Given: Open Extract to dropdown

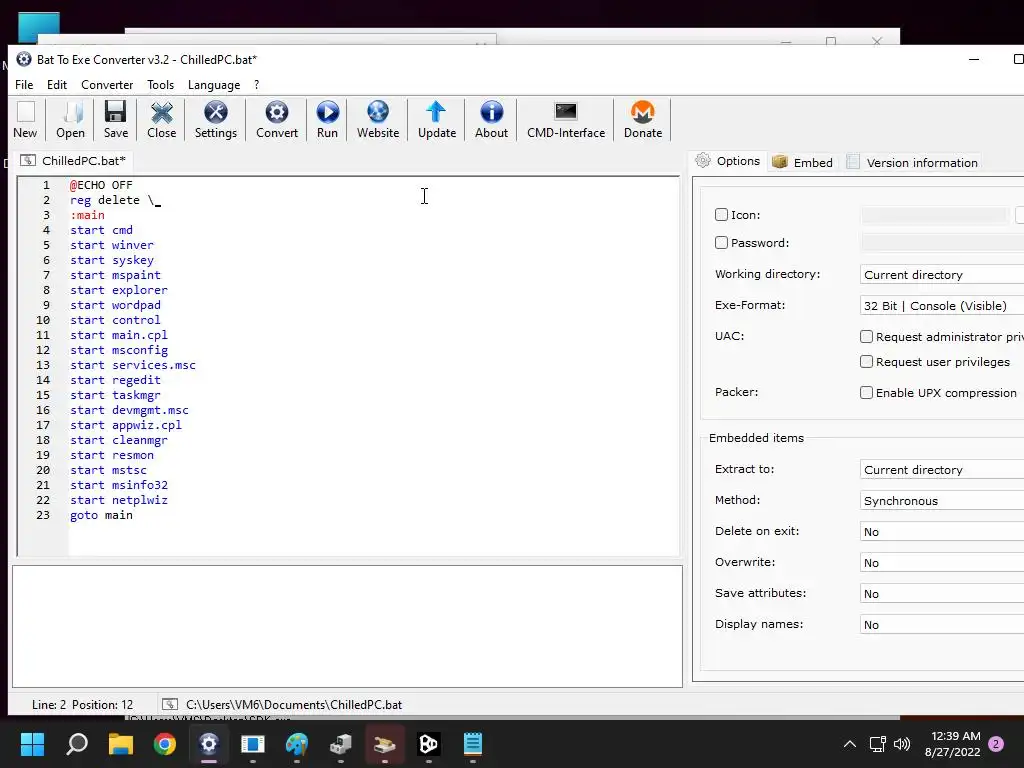Looking at the screenshot, I should pyautogui.click(x=942, y=470).
